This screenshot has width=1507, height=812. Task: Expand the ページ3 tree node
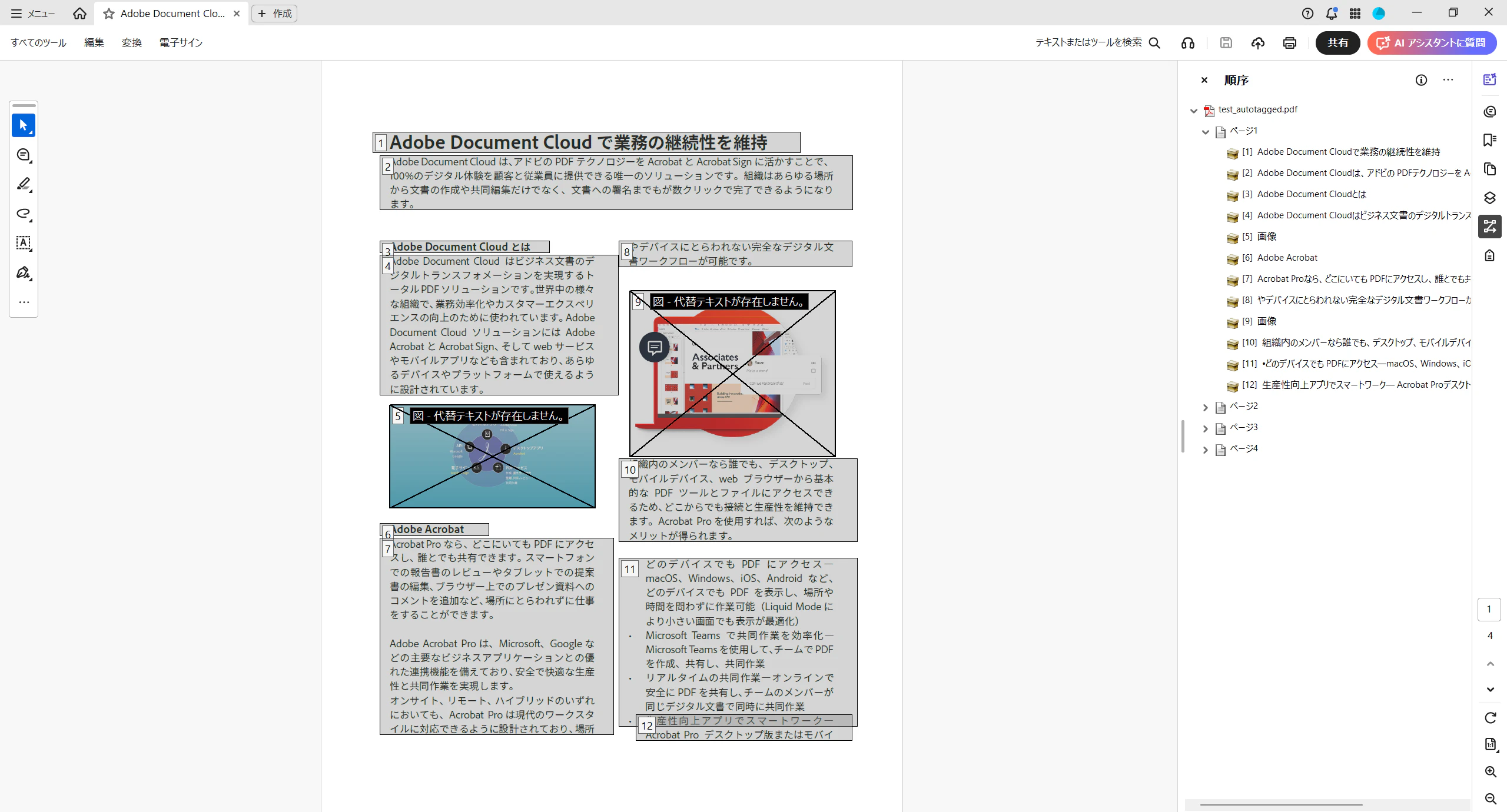click(1205, 428)
